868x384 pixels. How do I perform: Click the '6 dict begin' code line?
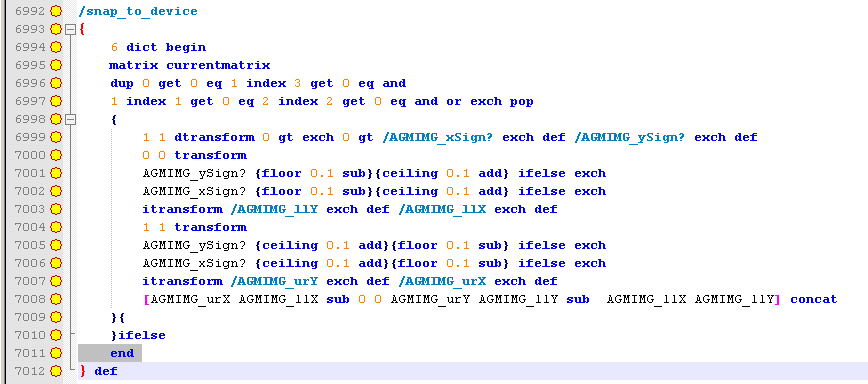coord(158,47)
